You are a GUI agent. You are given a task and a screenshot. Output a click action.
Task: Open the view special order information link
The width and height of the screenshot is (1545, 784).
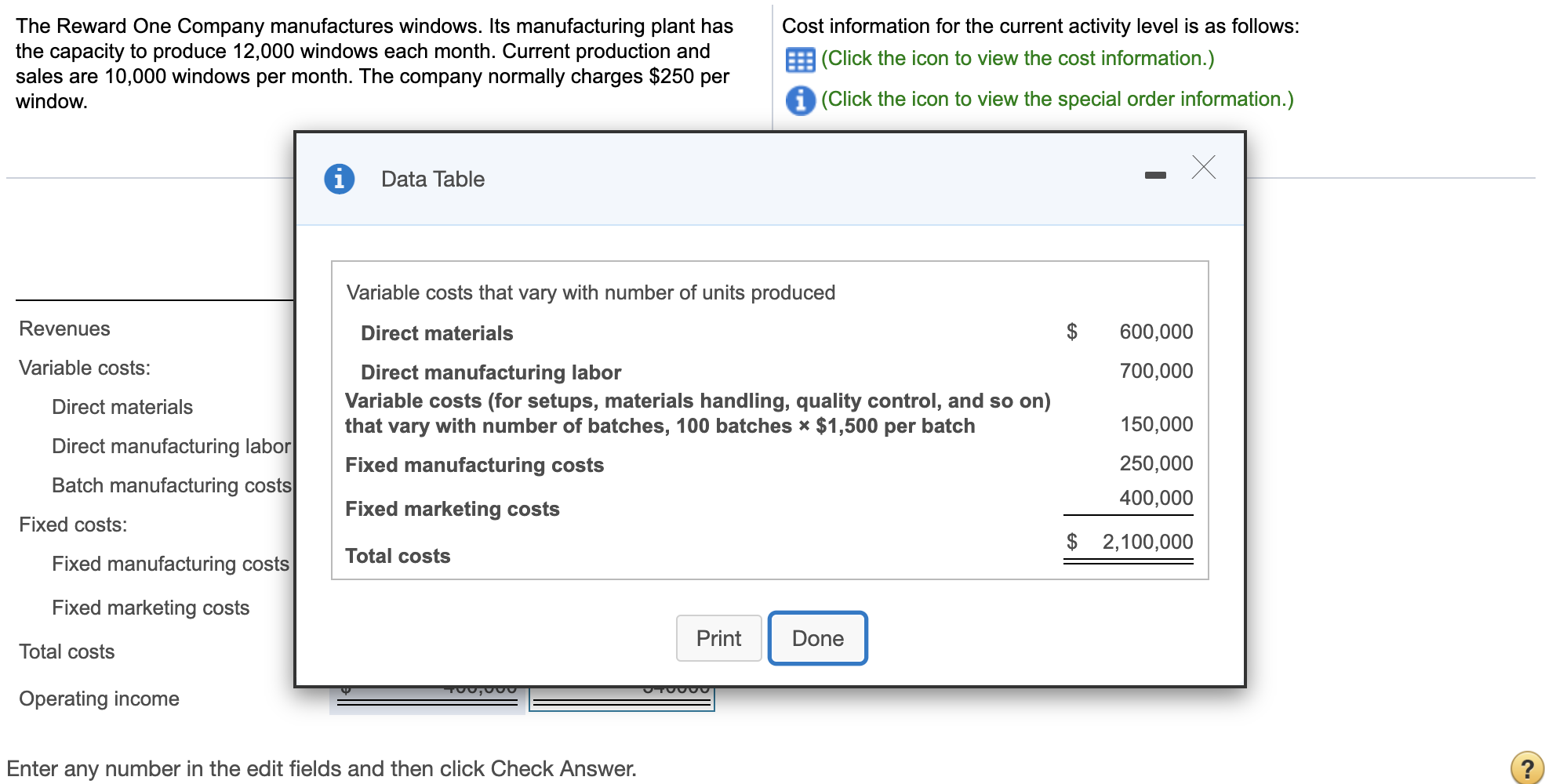click(x=1056, y=100)
